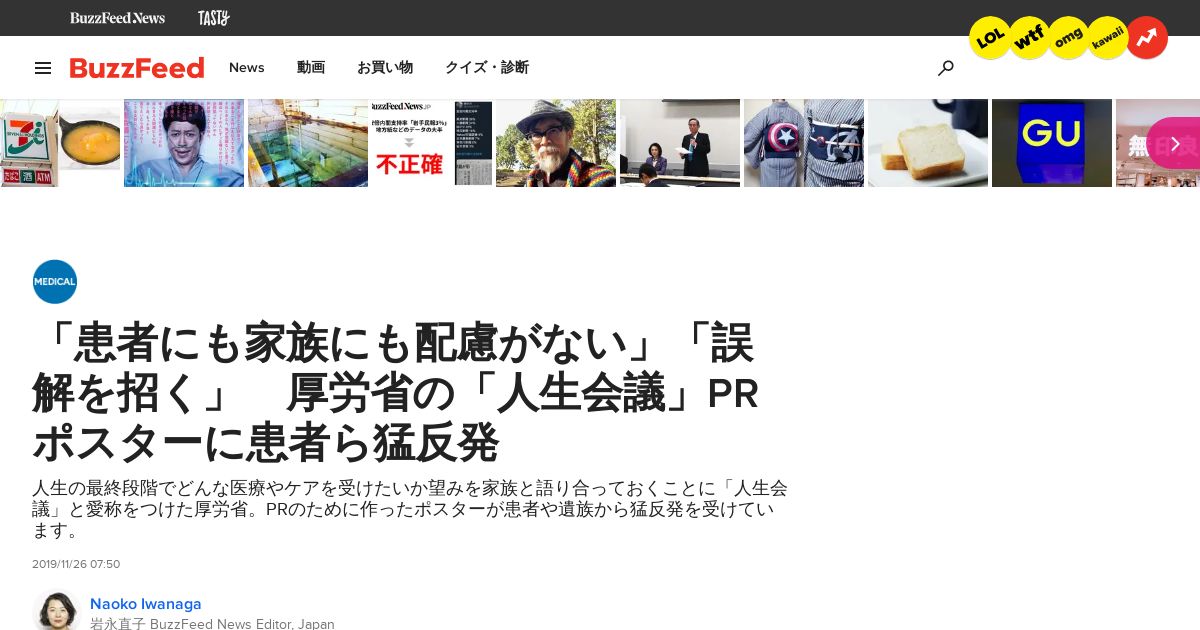The image size is (1200, 630).
Task: Open the pool water thumbnail
Action: pos(308,143)
